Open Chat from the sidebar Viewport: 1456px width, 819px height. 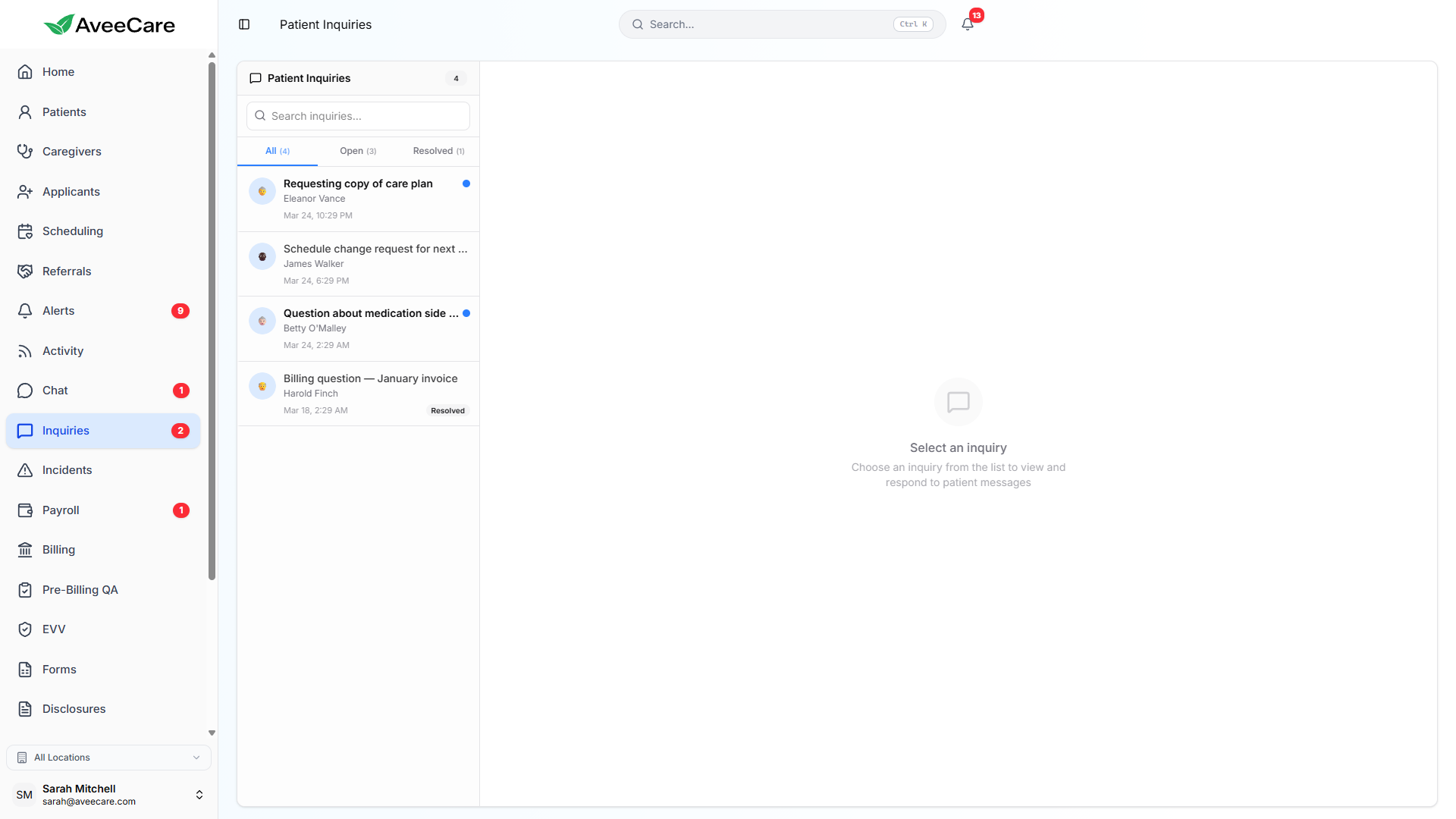(x=55, y=391)
